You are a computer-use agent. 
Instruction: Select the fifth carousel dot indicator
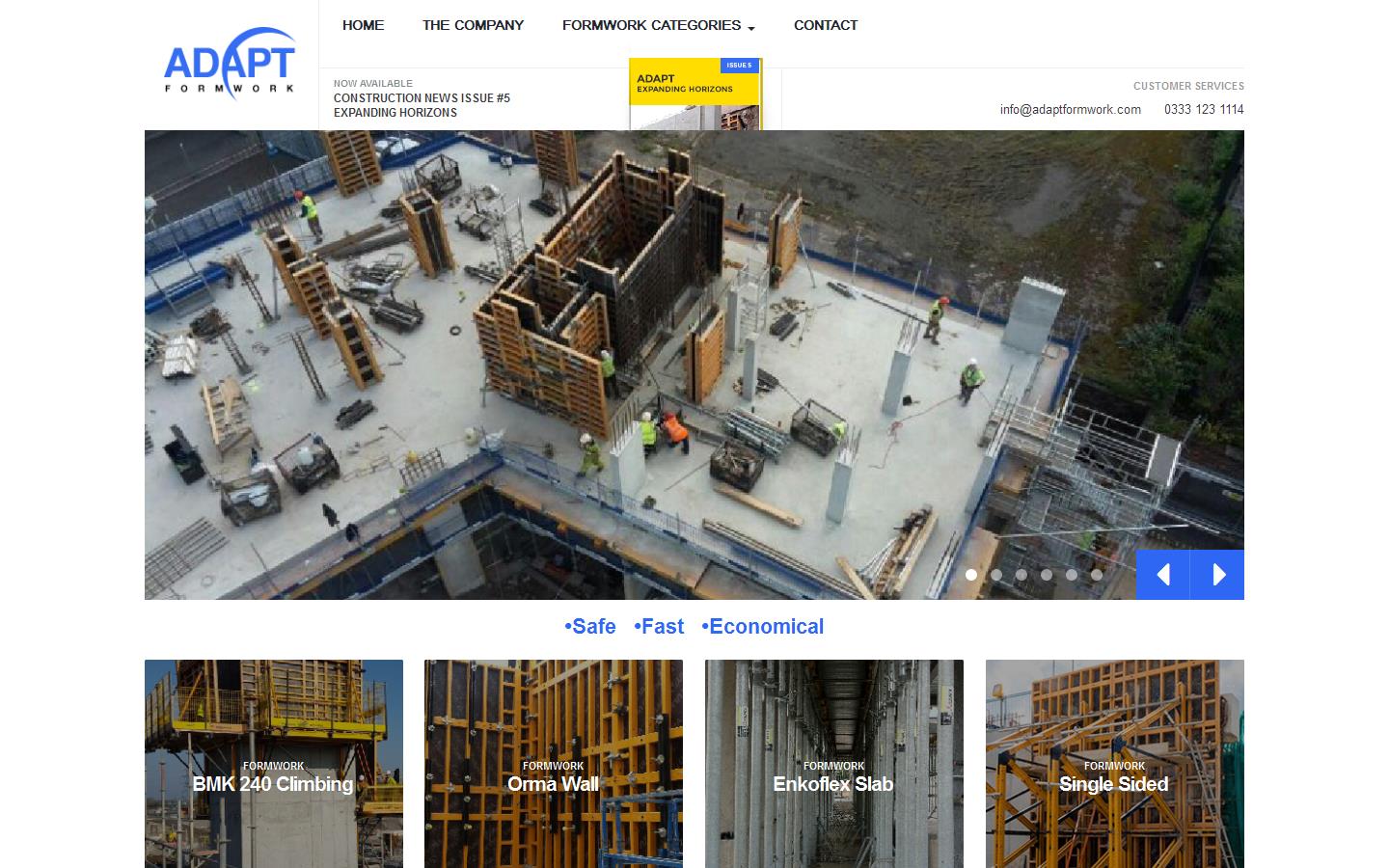click(1072, 575)
